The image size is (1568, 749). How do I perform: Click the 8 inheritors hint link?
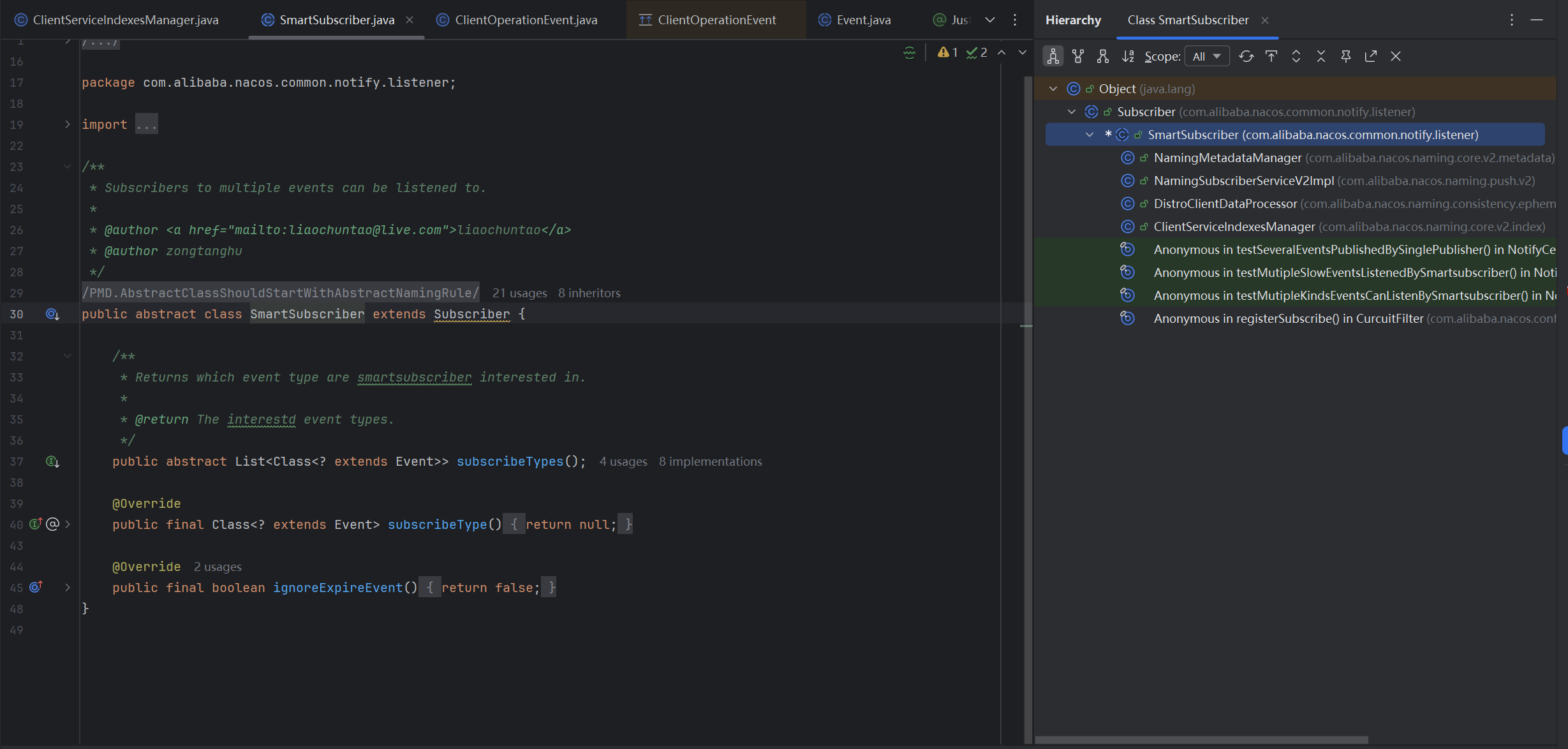click(x=589, y=293)
